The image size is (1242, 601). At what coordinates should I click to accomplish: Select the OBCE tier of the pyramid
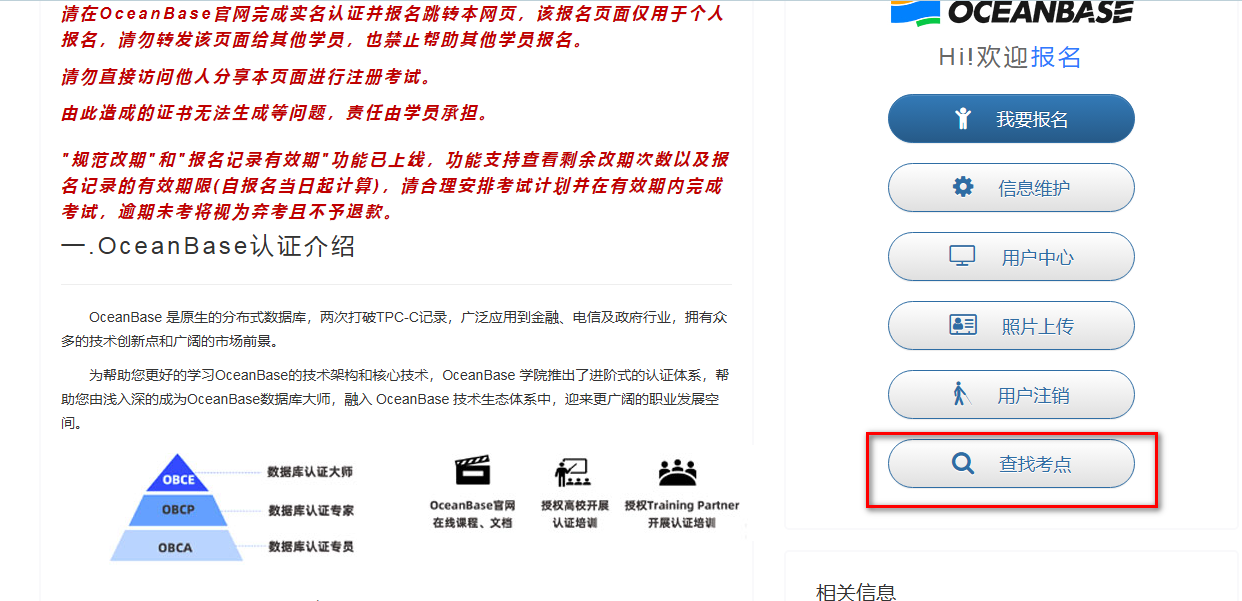(x=179, y=478)
